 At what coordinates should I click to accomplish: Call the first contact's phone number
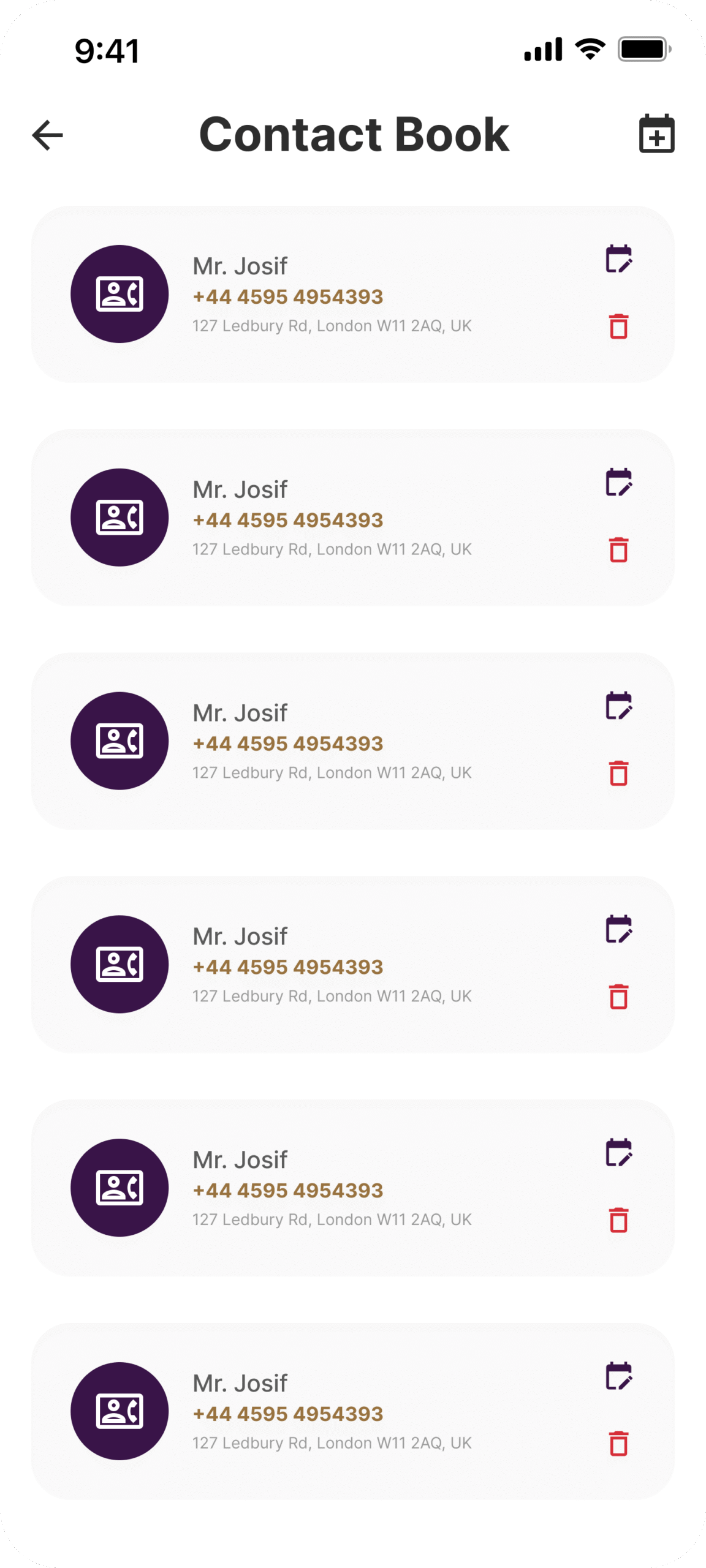(x=287, y=297)
